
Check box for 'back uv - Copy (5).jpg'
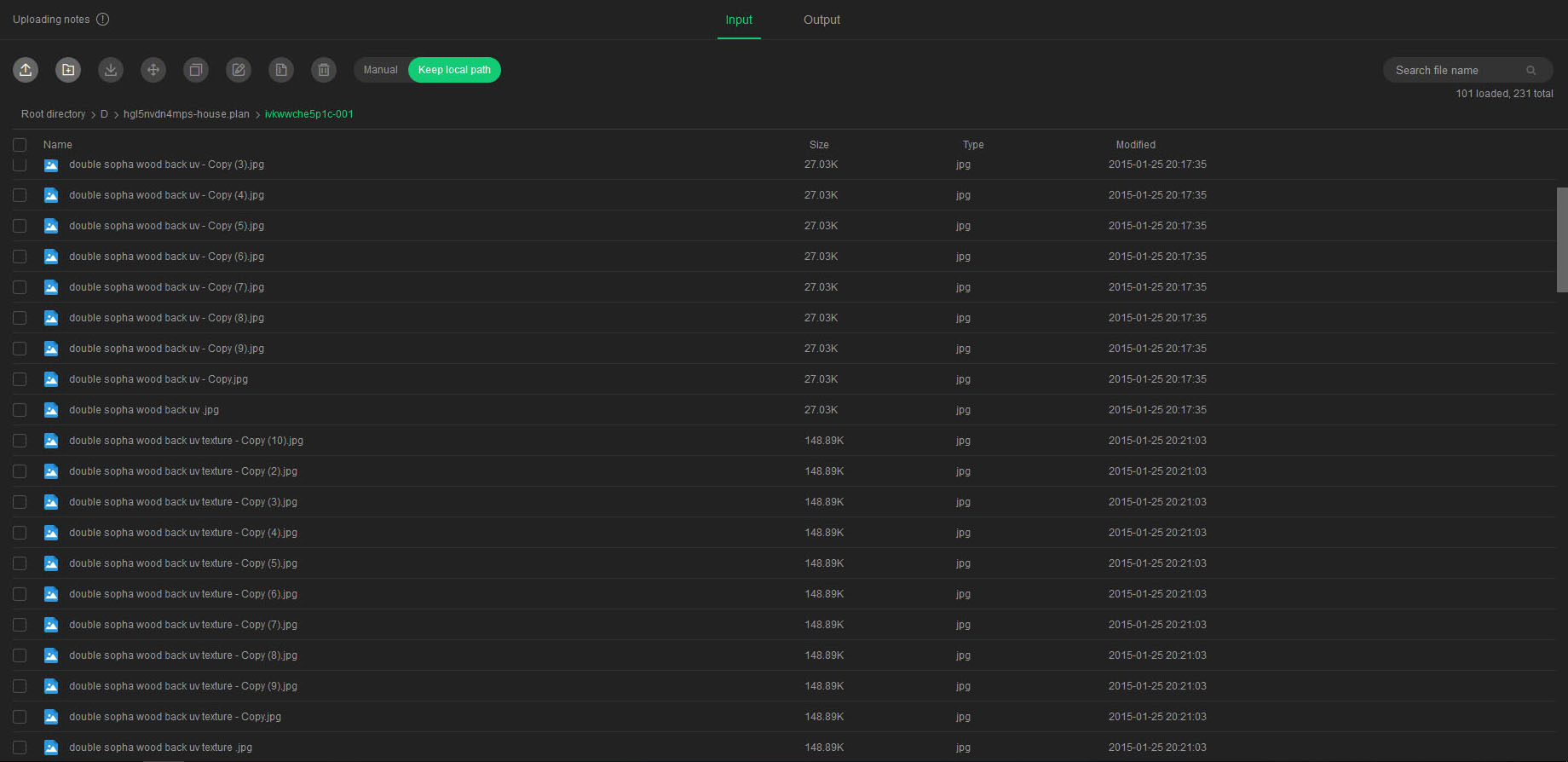[20, 226]
